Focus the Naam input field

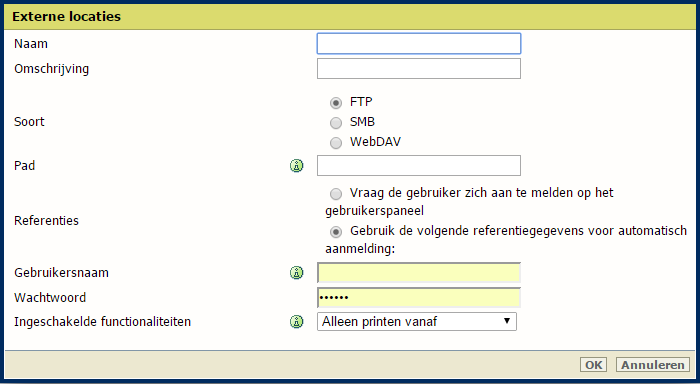(x=419, y=44)
